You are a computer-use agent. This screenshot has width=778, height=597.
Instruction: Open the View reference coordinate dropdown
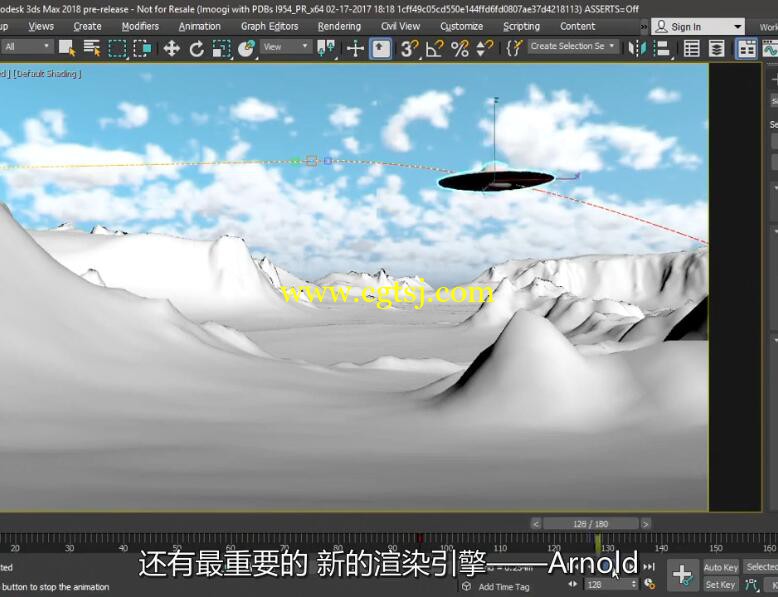(286, 47)
